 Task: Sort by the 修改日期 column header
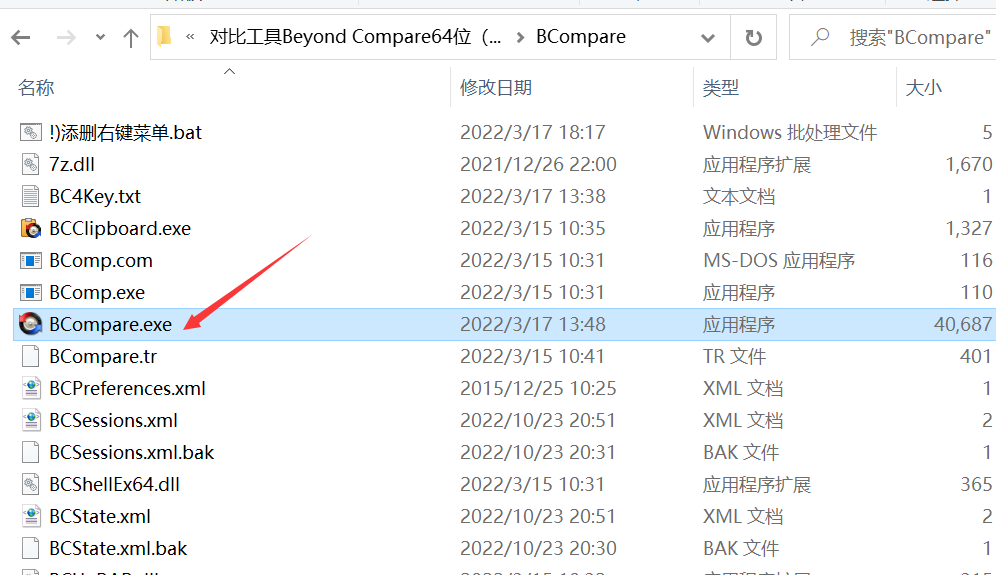click(x=496, y=88)
